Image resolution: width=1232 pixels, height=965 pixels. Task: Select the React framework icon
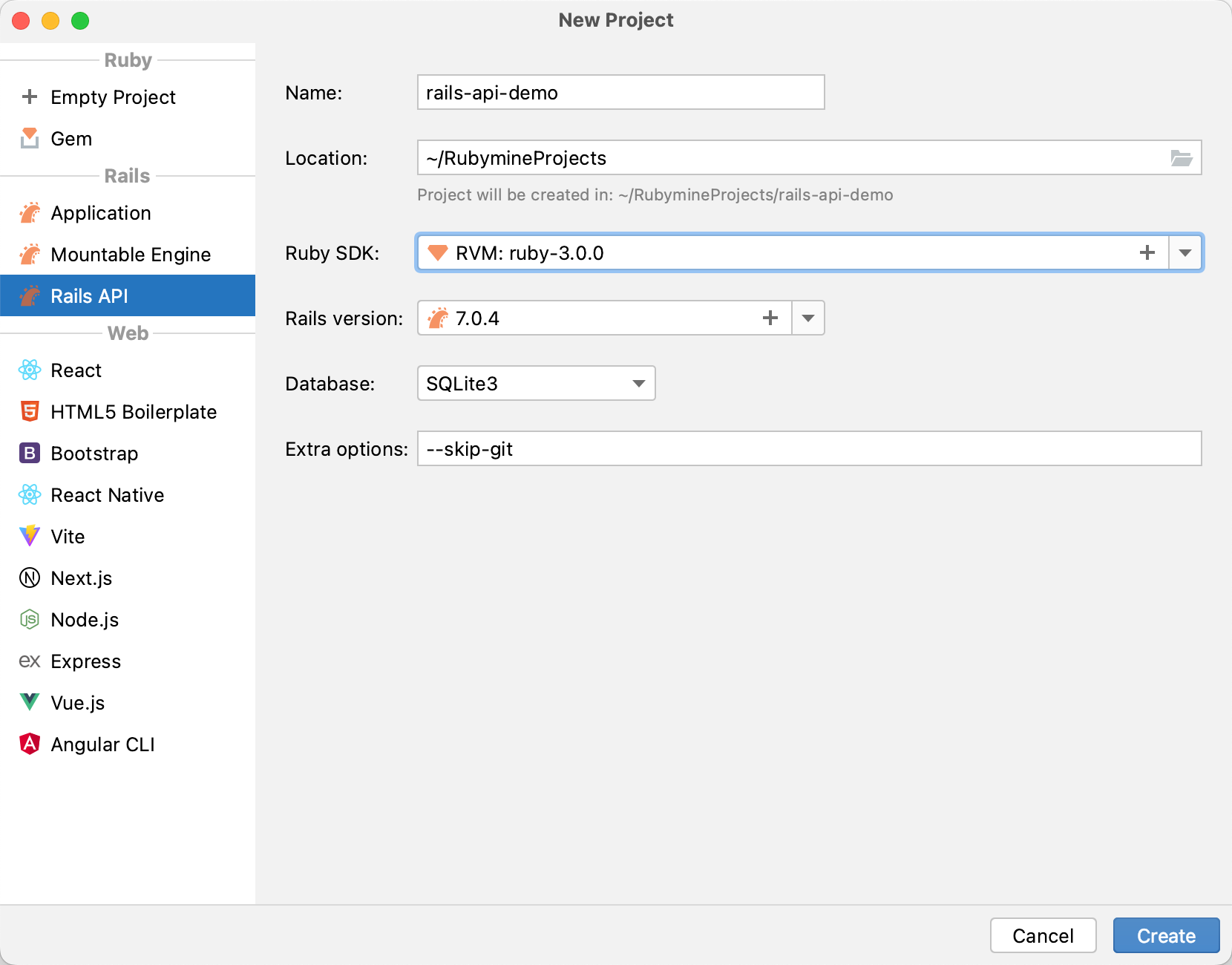[29, 370]
